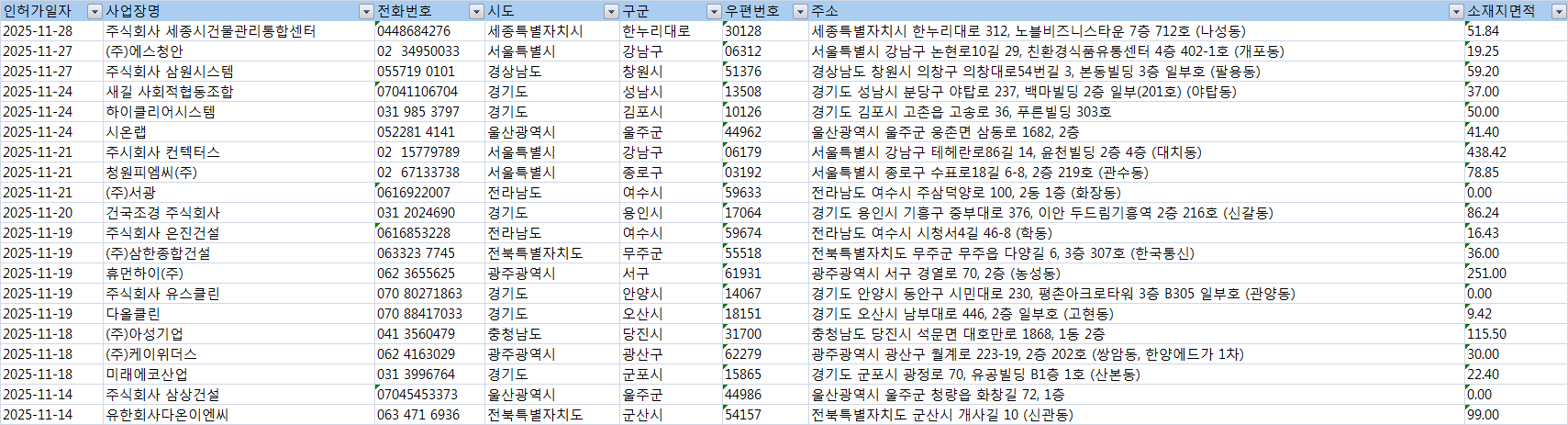This screenshot has width=1568, height=425.
Task: Select postal code cell '13508'
Action: (766, 92)
